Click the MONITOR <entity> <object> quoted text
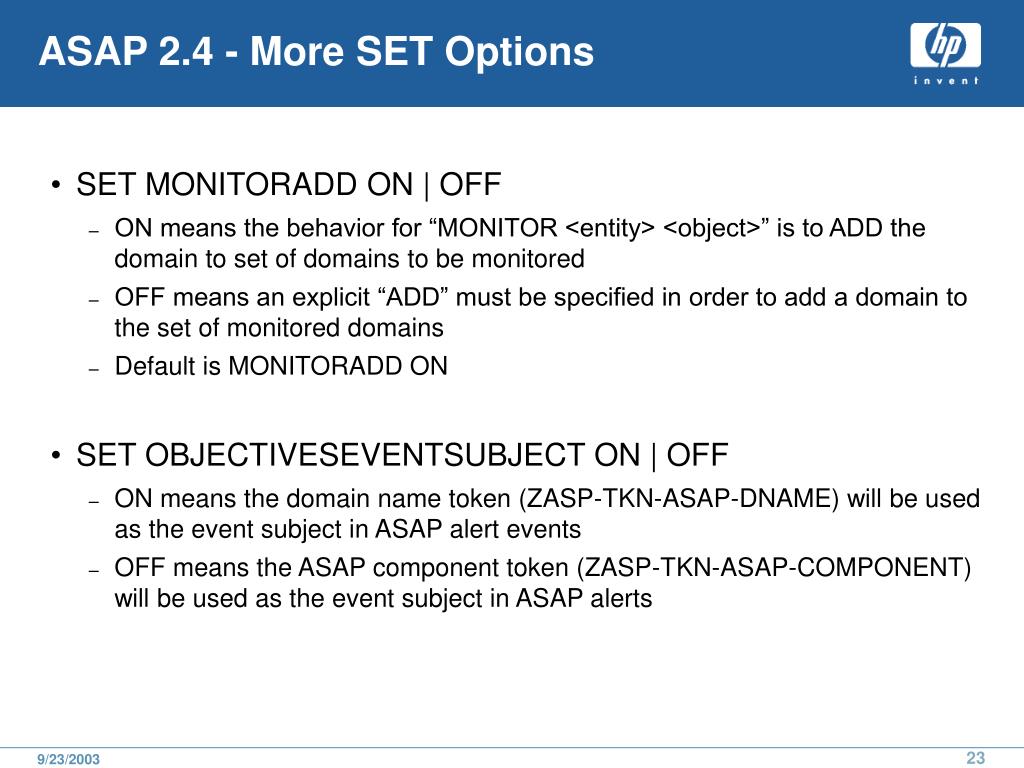The image size is (1024, 768). (x=600, y=228)
